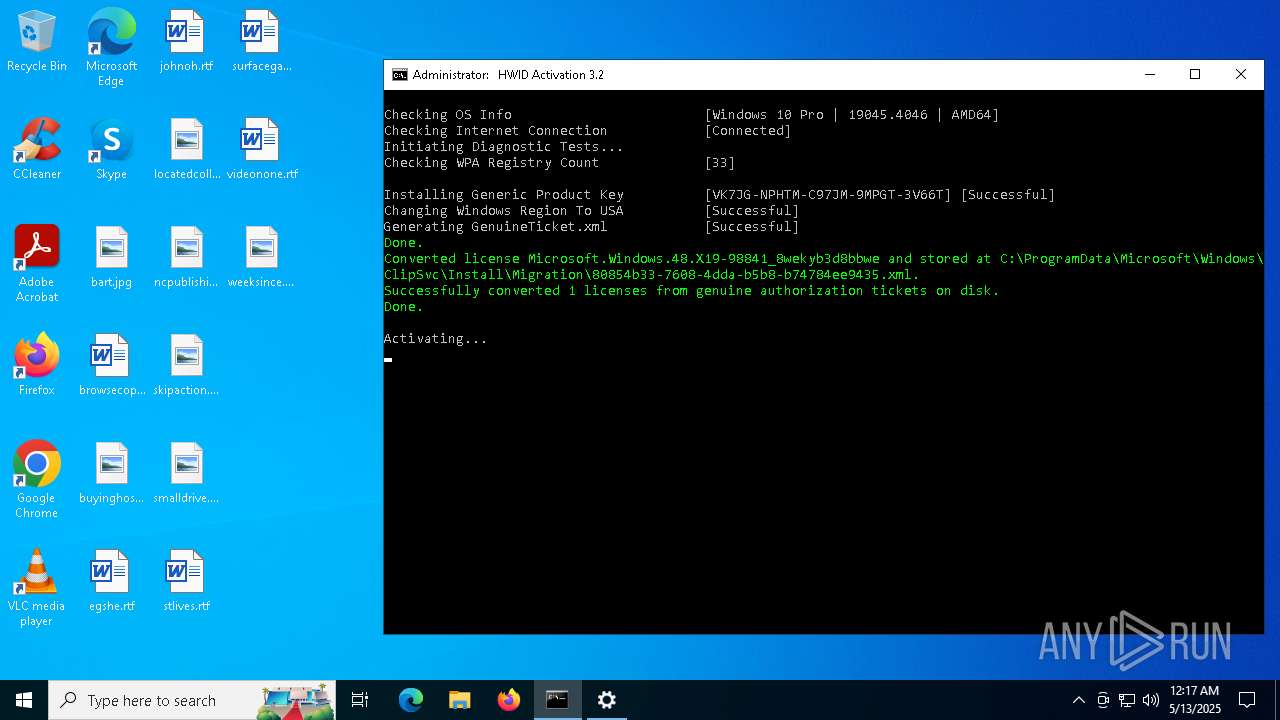Open VLC media player shortcut

37,588
